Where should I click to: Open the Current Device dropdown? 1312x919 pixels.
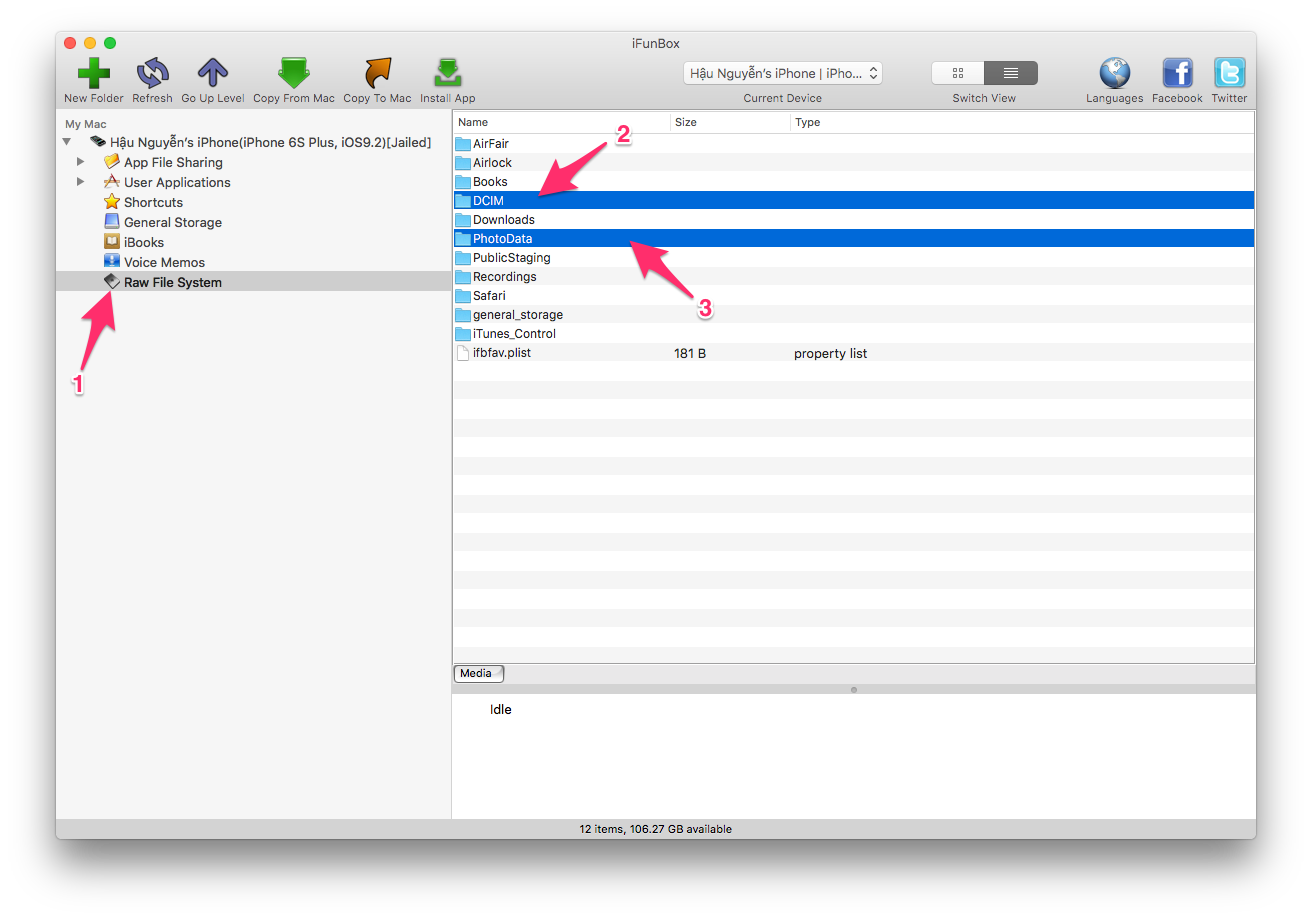tap(783, 73)
